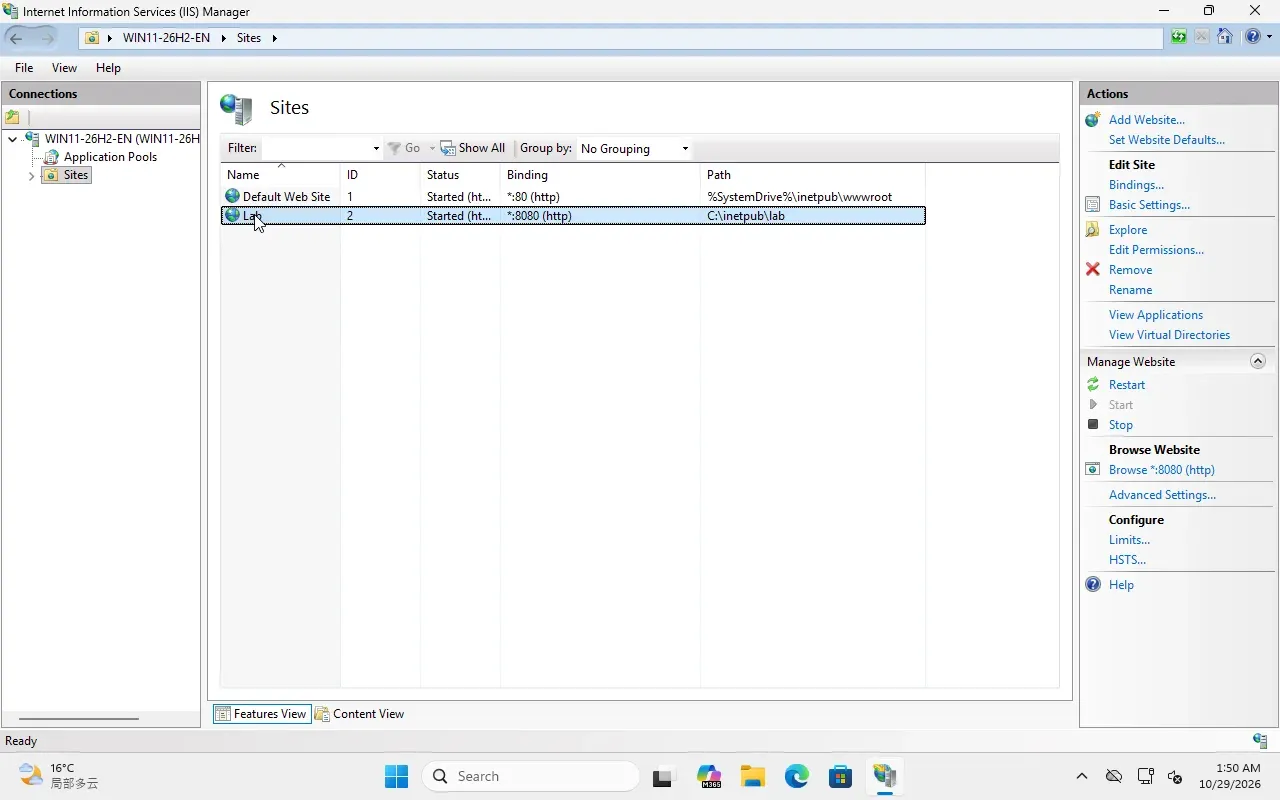Image resolution: width=1280 pixels, height=800 pixels.
Task: Open the View Applications link
Action: pyautogui.click(x=1156, y=314)
